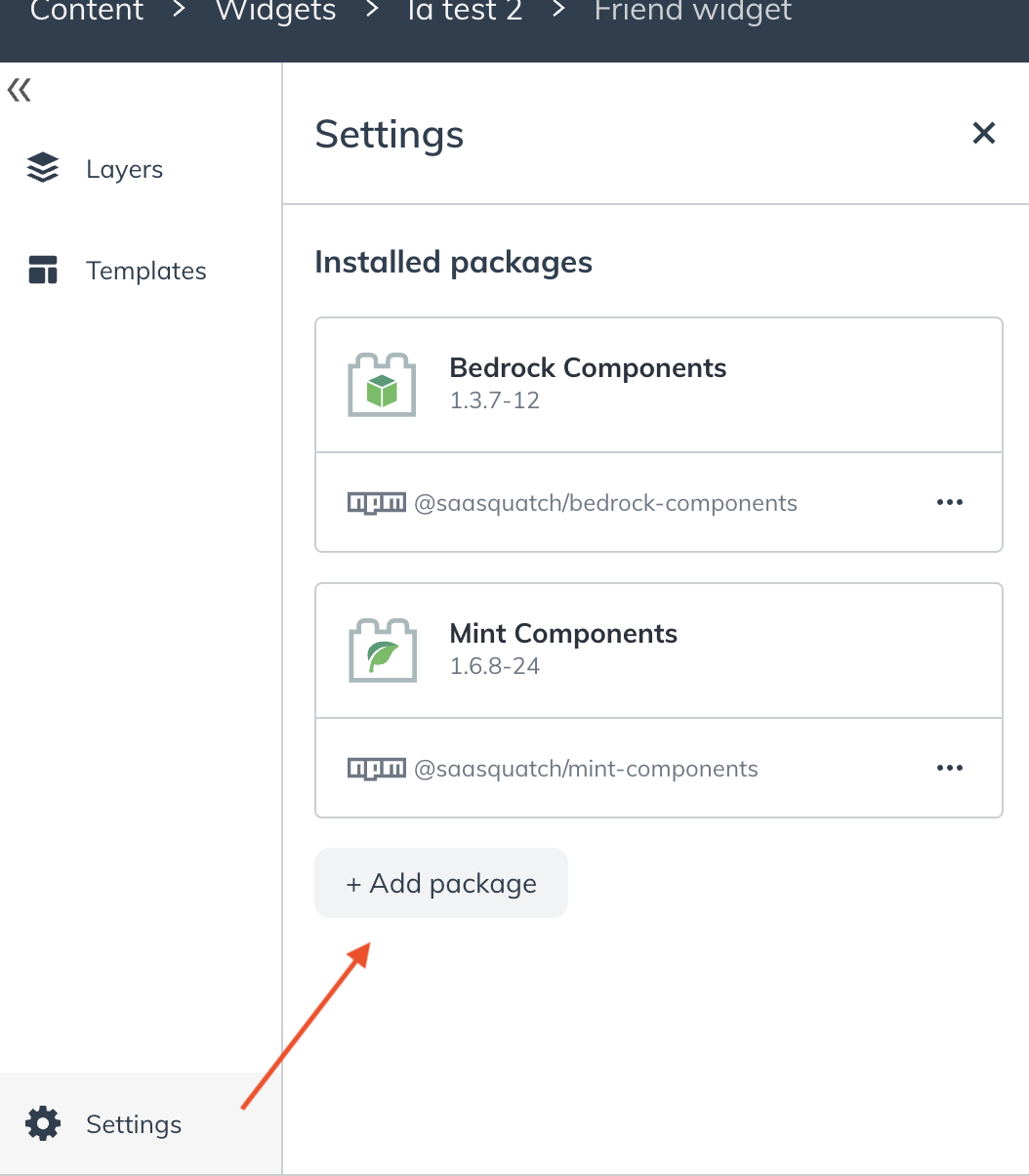The width and height of the screenshot is (1029, 1176).
Task: Click npm logo beside bedrock-components
Action: 377,503
